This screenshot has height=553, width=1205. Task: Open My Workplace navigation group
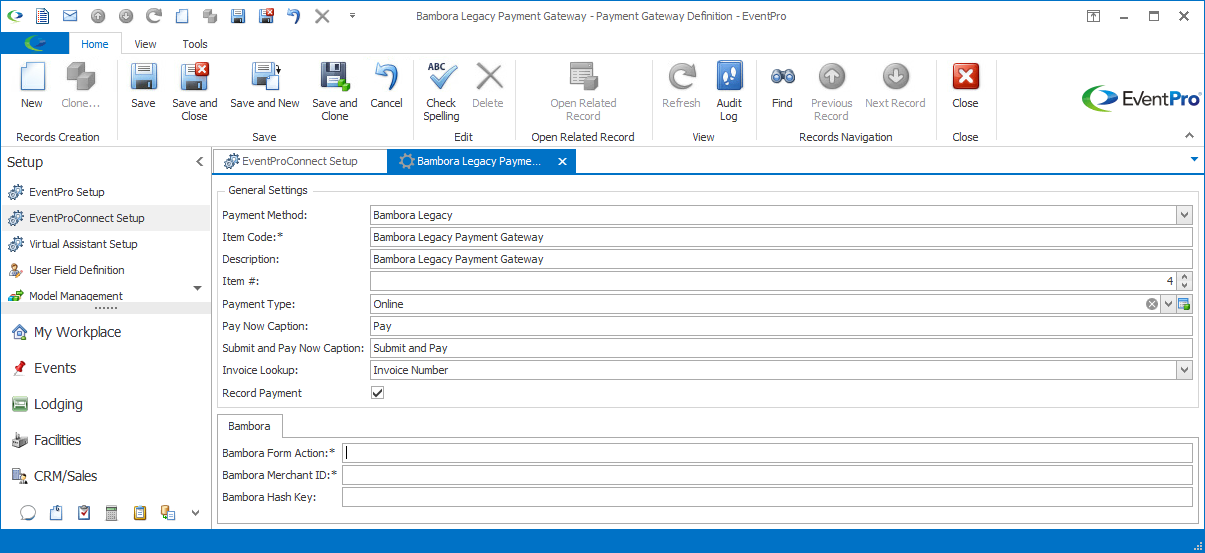[106, 332]
